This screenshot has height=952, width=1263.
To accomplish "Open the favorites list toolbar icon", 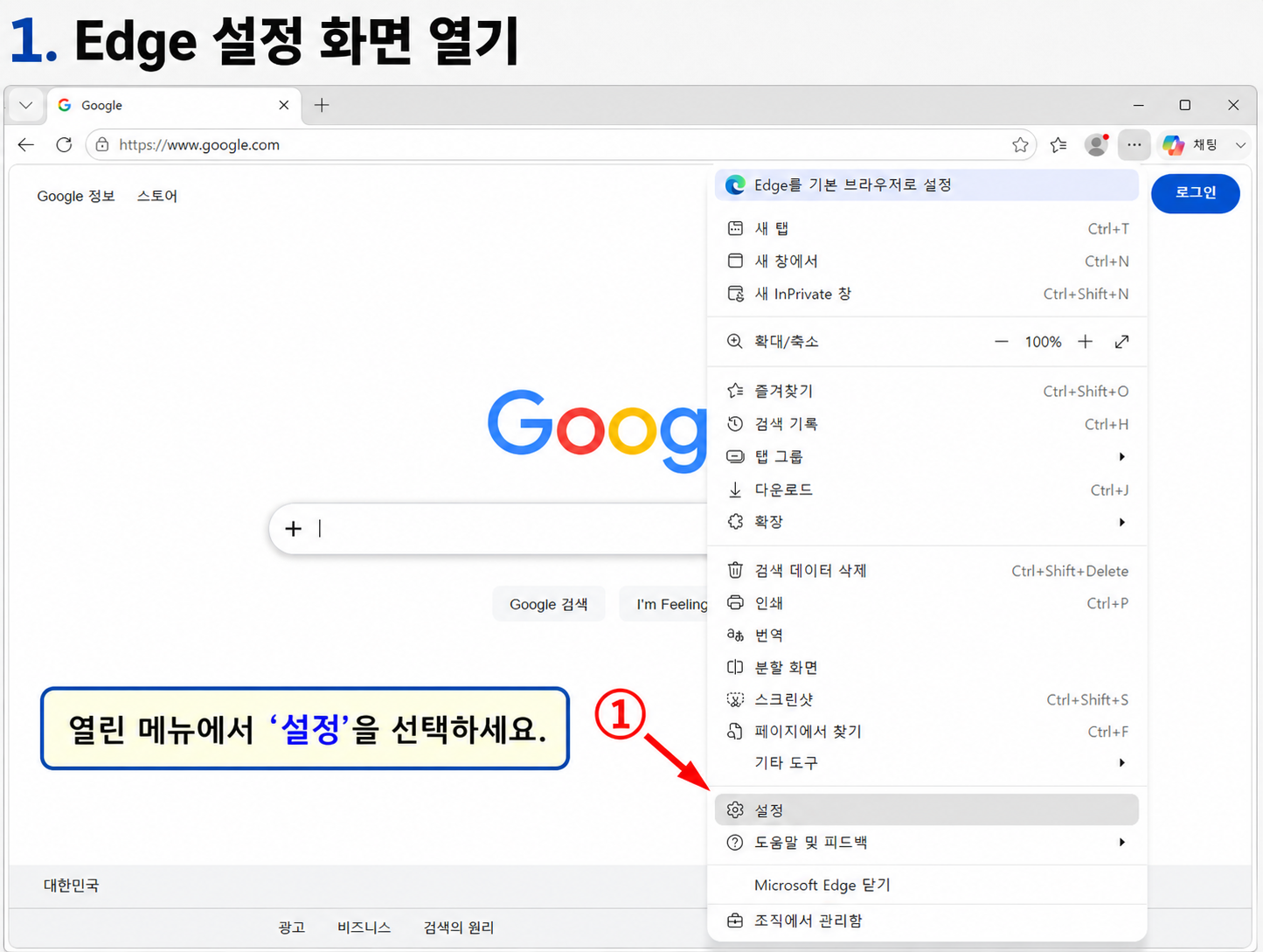I will 1058,144.
